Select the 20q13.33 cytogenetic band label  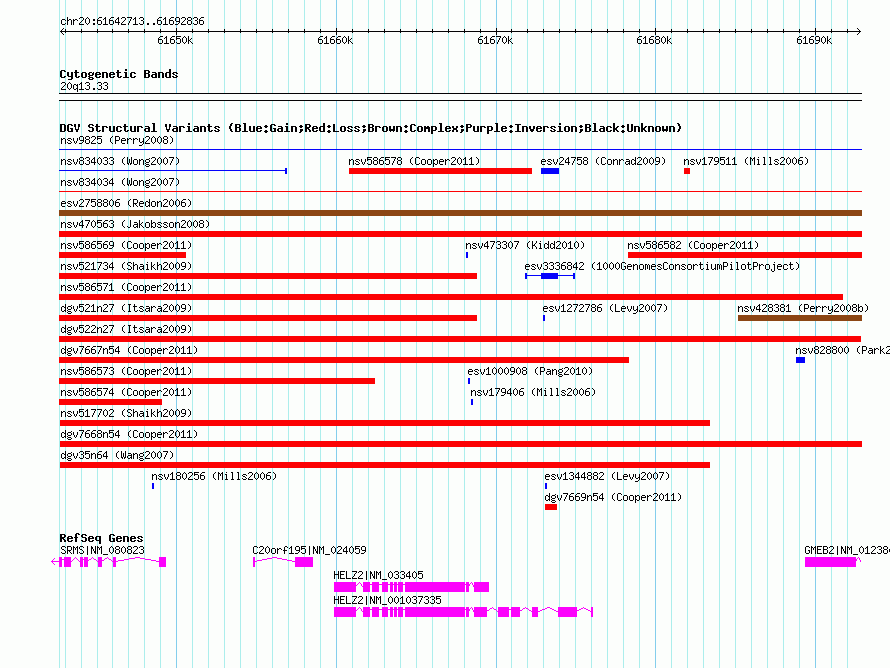click(x=84, y=87)
